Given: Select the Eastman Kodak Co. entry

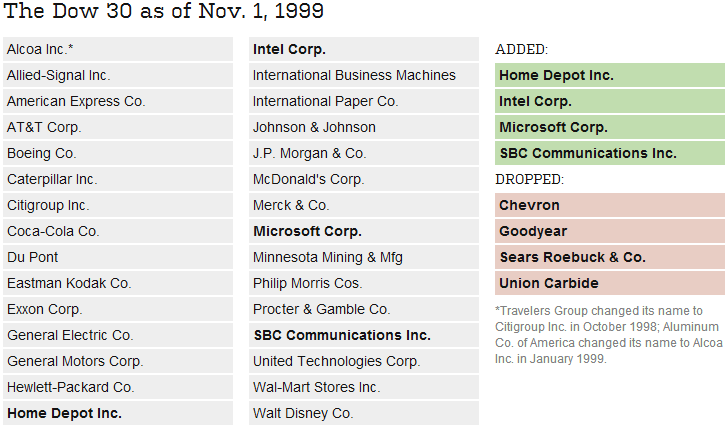Looking at the screenshot, I should coord(118,283).
